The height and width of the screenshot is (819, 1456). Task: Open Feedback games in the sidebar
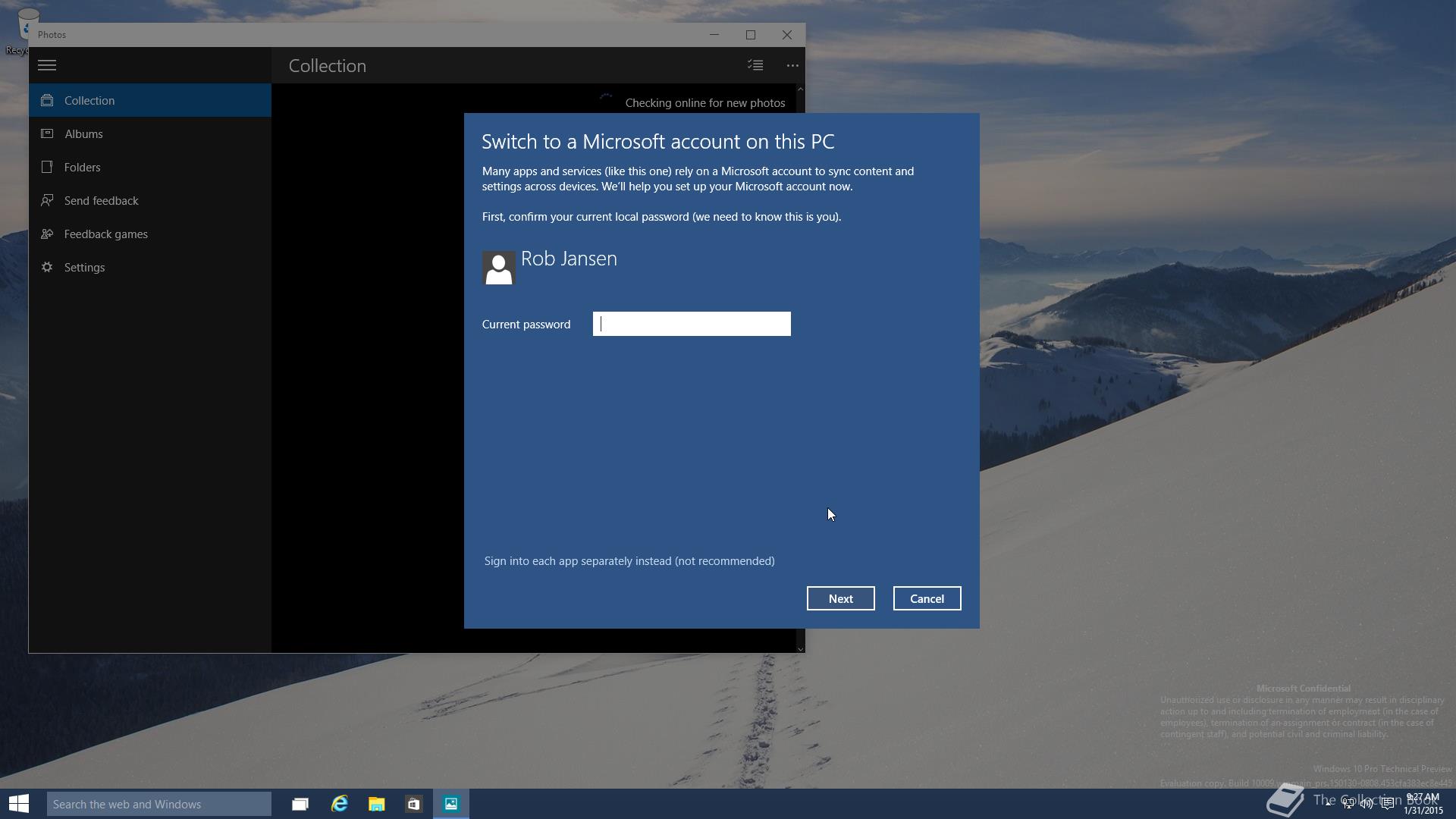click(150, 234)
